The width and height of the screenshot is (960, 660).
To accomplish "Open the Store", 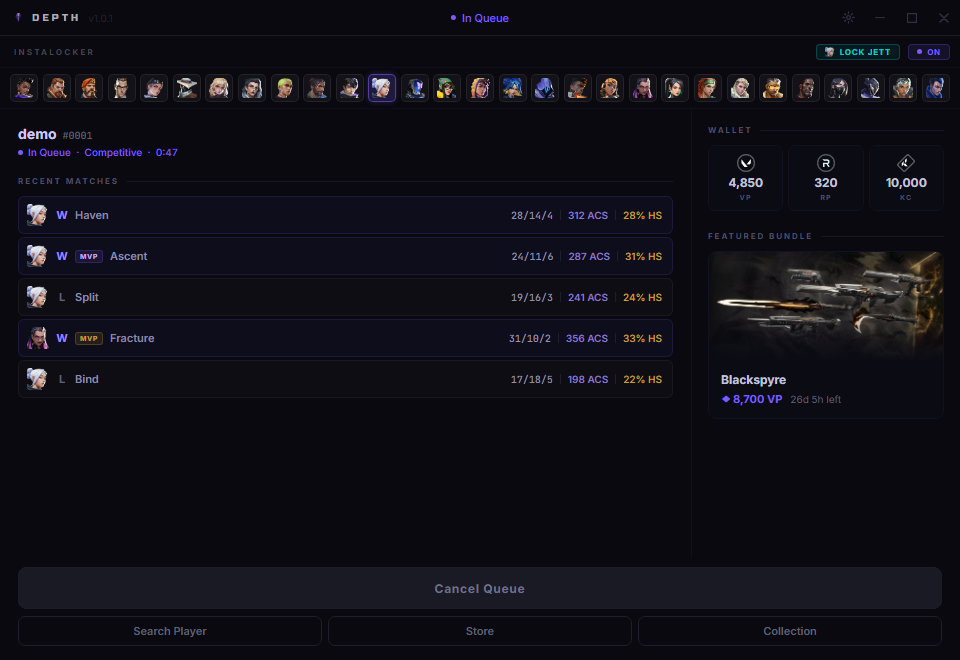I will tap(479, 631).
